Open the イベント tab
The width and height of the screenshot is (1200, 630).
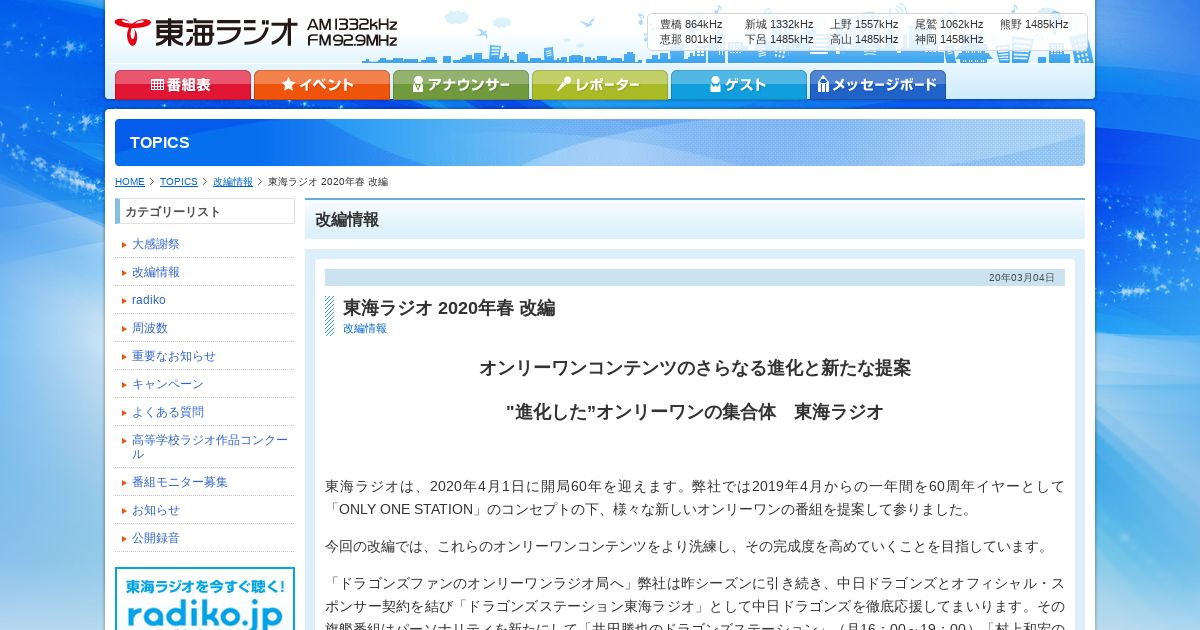click(x=321, y=85)
